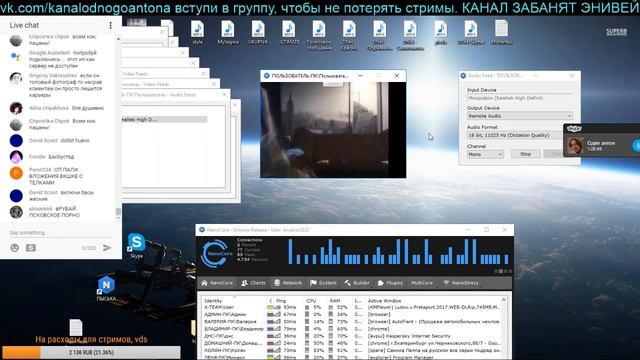
Task: Open the spreadsheet-style document icon after MP3s
Action: tap(501, 32)
